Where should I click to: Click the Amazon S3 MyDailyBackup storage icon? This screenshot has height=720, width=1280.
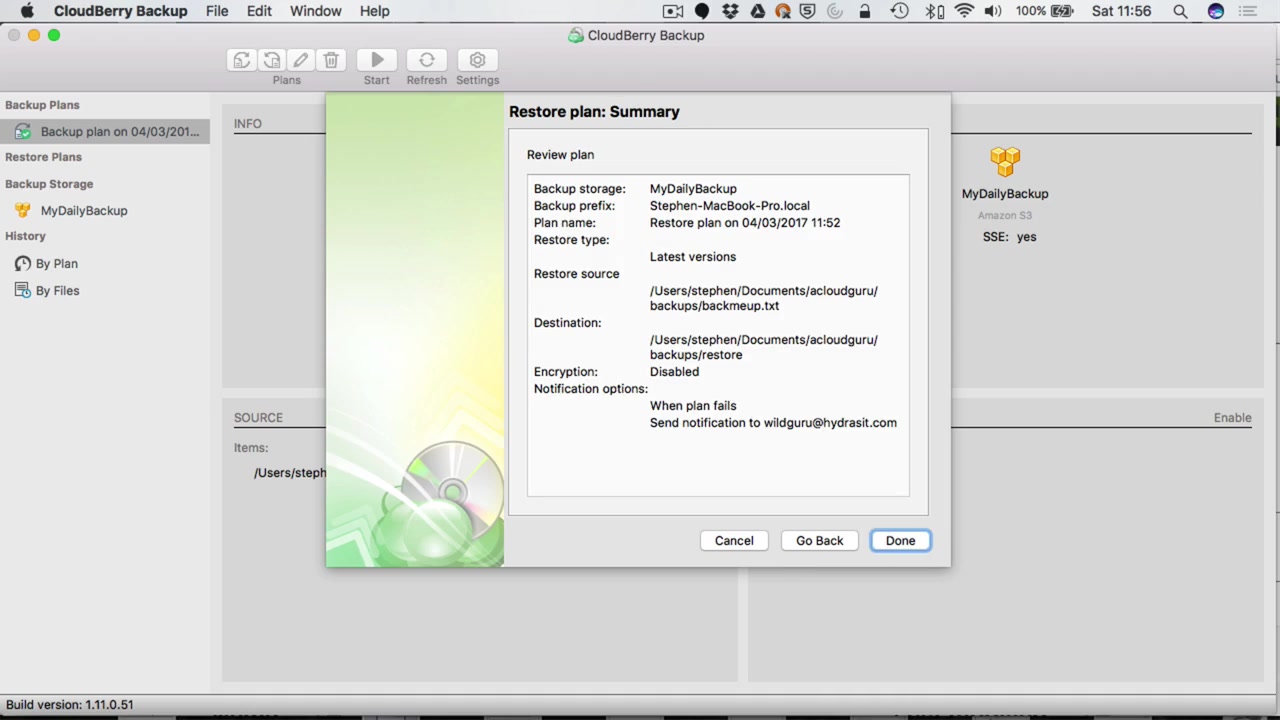[1005, 162]
